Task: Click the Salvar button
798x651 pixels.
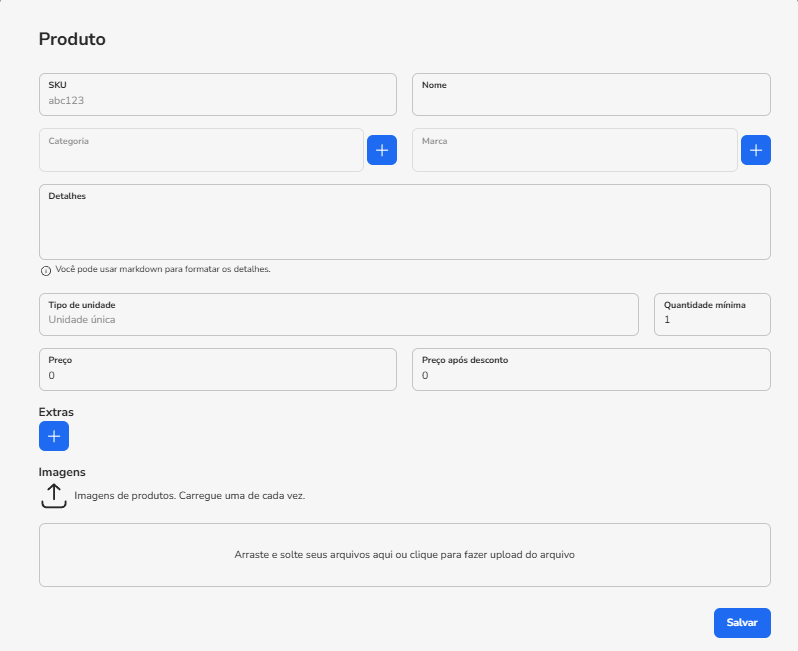Action: 742,622
